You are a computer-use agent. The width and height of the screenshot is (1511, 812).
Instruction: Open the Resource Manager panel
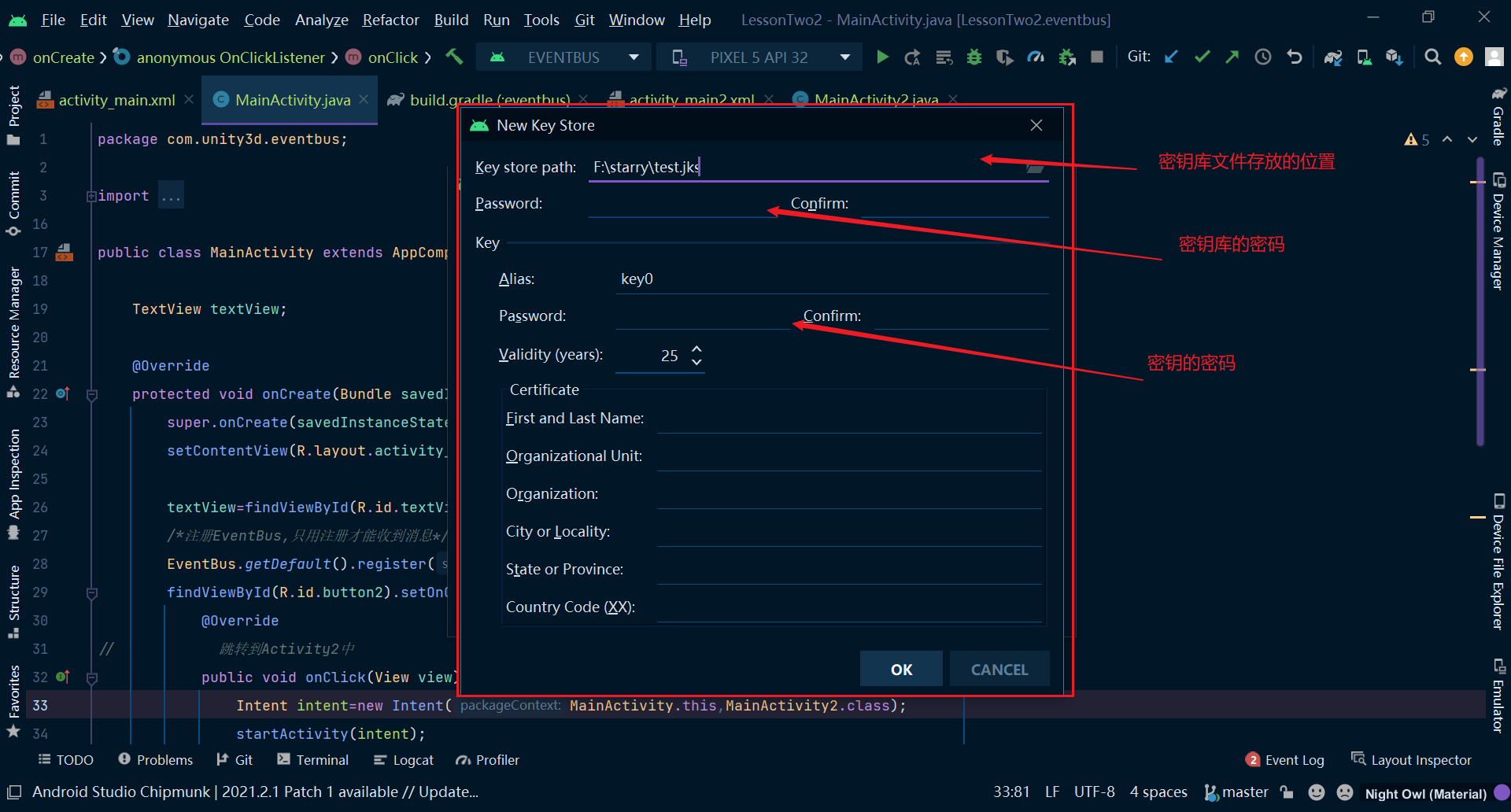coord(13,332)
